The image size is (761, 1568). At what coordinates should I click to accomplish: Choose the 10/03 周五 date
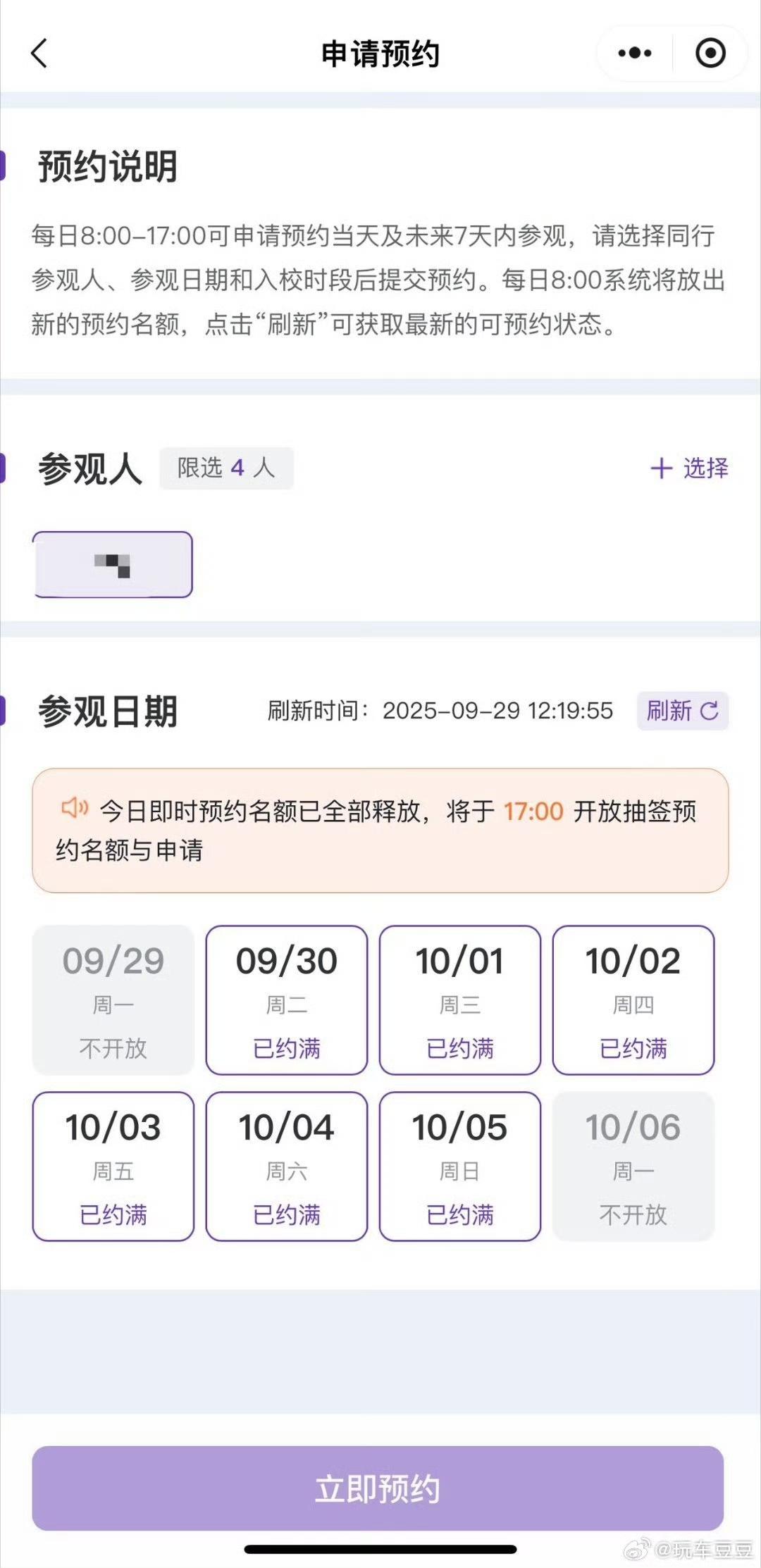click(x=113, y=1166)
